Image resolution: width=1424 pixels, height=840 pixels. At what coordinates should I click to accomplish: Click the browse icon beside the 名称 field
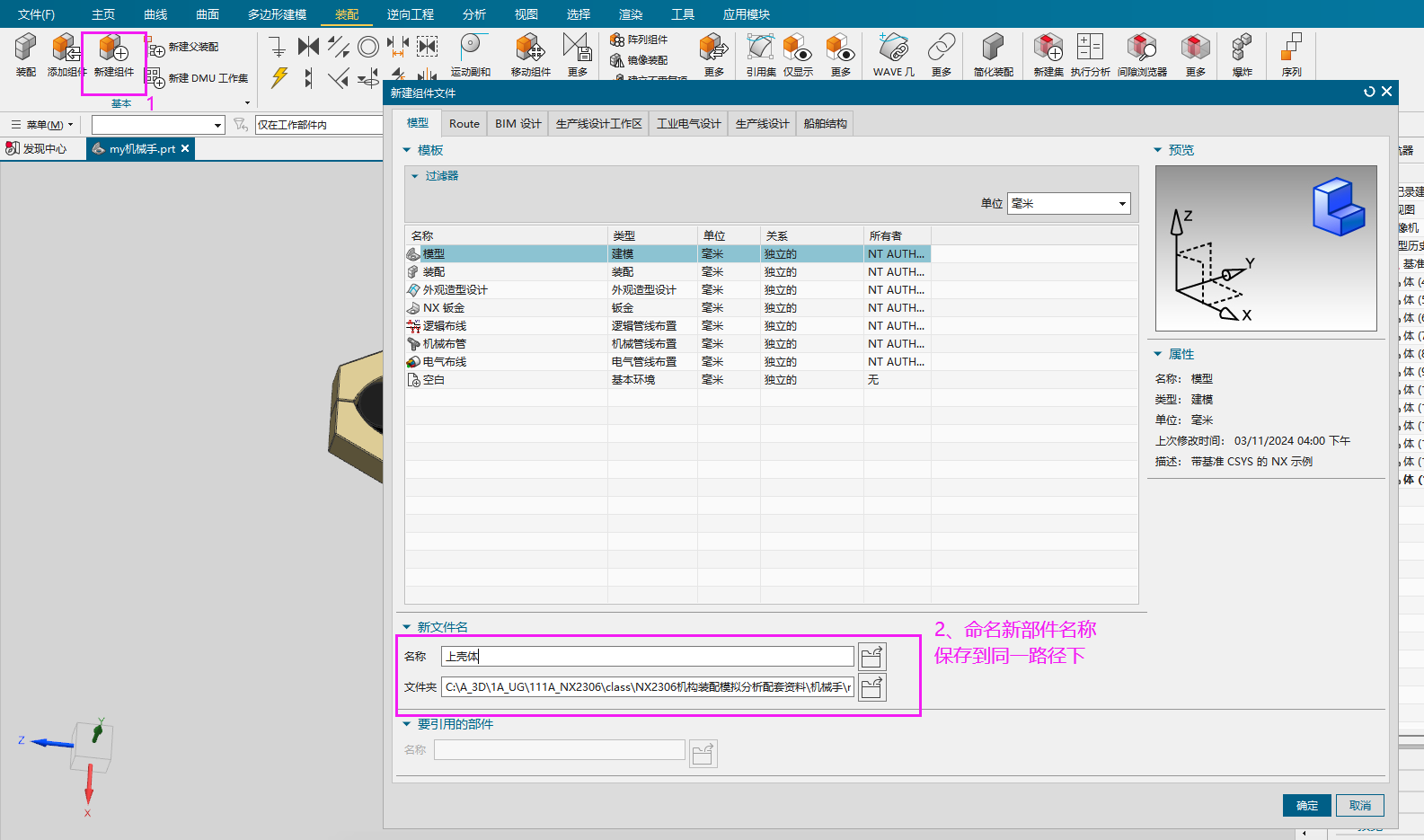tap(872, 657)
